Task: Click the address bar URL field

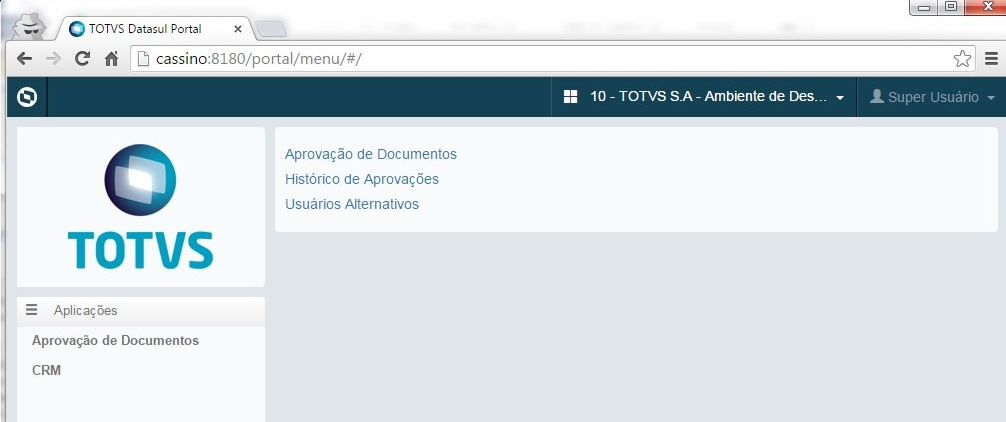Action: click(x=552, y=59)
